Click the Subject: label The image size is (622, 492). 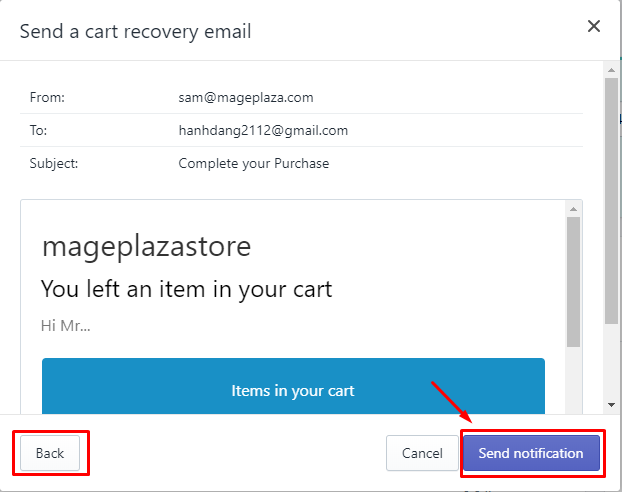click(54, 163)
